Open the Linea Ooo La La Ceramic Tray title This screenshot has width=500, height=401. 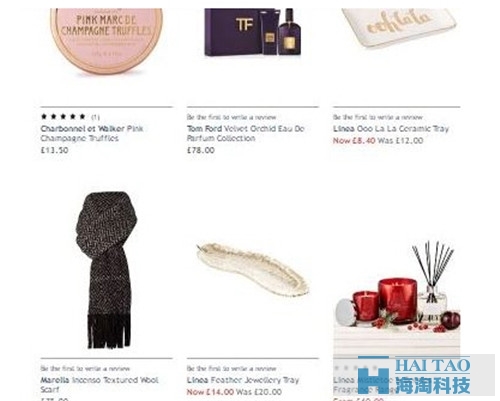391,129
